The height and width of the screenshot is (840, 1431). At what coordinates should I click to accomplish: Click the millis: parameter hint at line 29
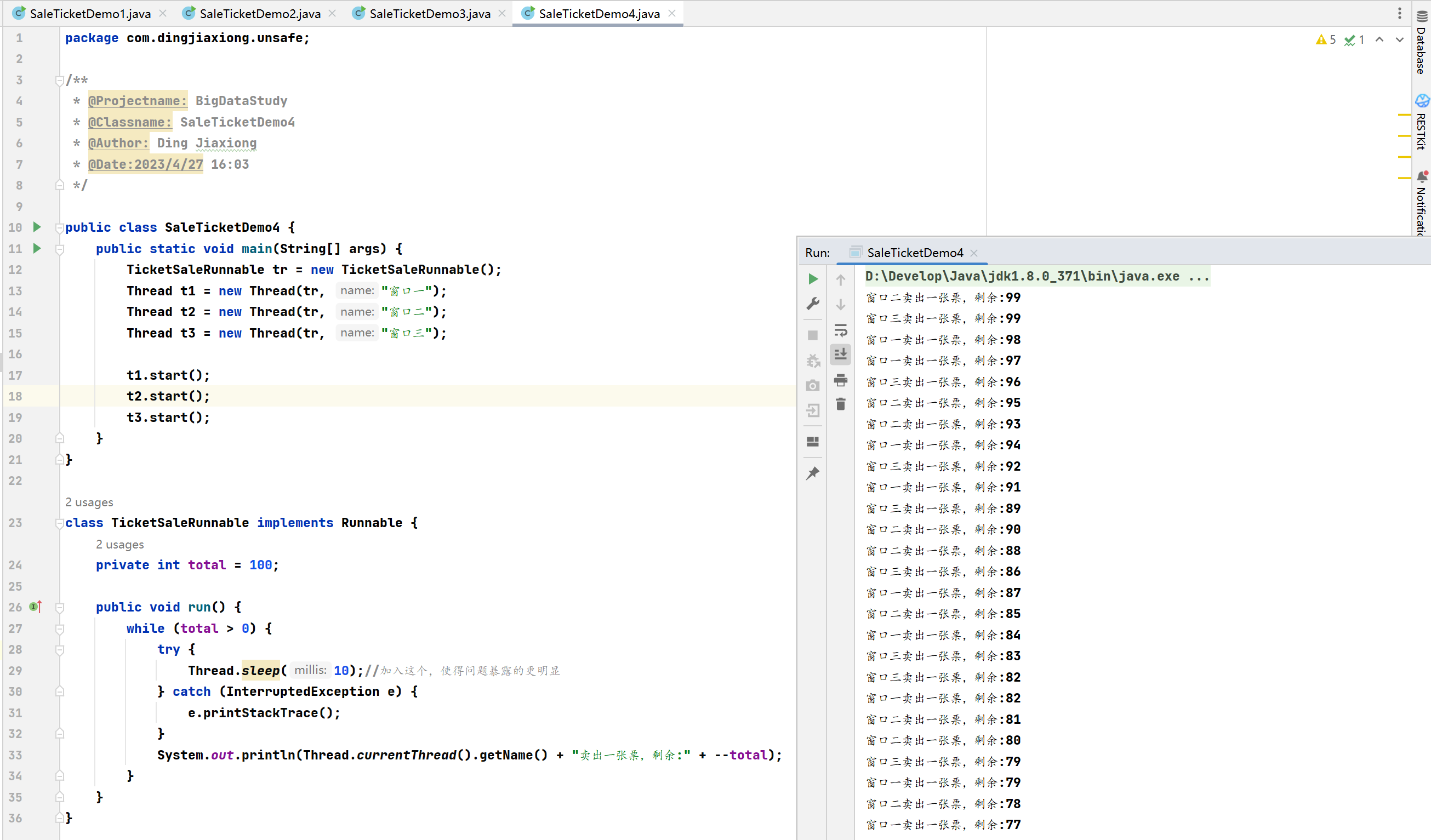[x=310, y=670]
